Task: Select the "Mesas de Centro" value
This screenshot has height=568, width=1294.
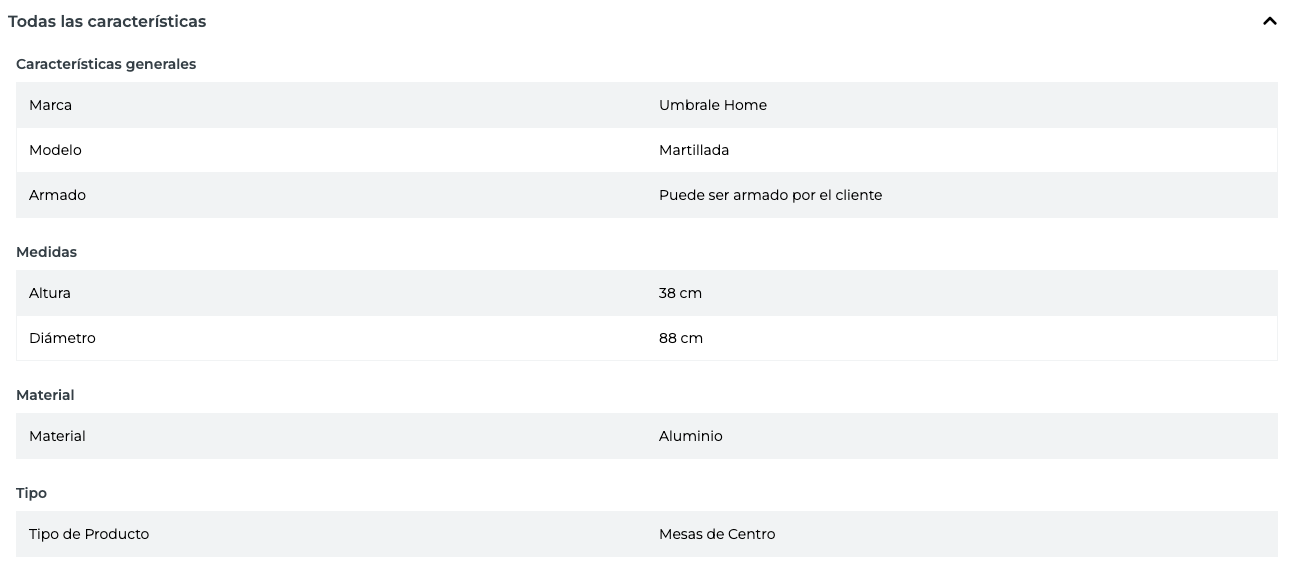Action: [x=716, y=534]
